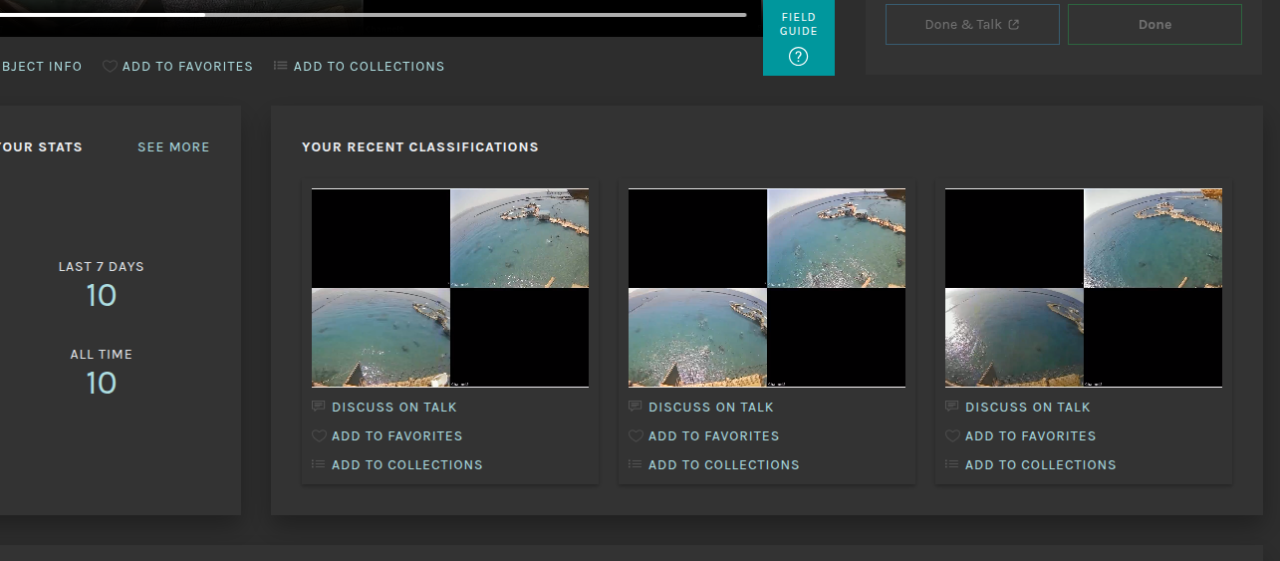Open the Field Guide help tab
The height and width of the screenshot is (561, 1280).
point(798,37)
